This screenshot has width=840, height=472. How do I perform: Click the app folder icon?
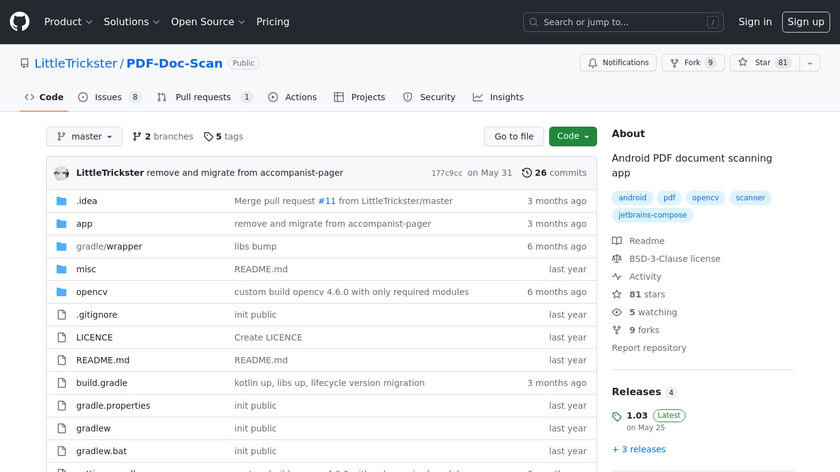61,224
